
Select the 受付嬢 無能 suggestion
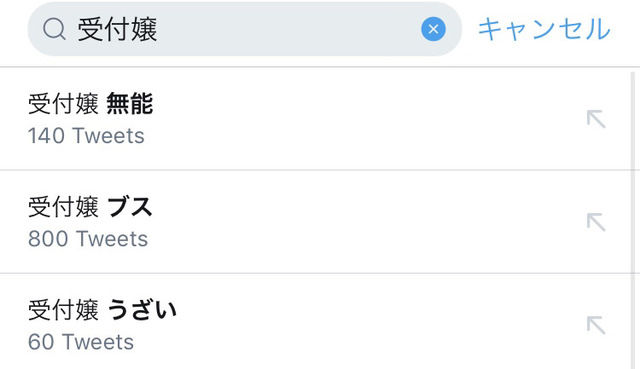tap(315, 119)
